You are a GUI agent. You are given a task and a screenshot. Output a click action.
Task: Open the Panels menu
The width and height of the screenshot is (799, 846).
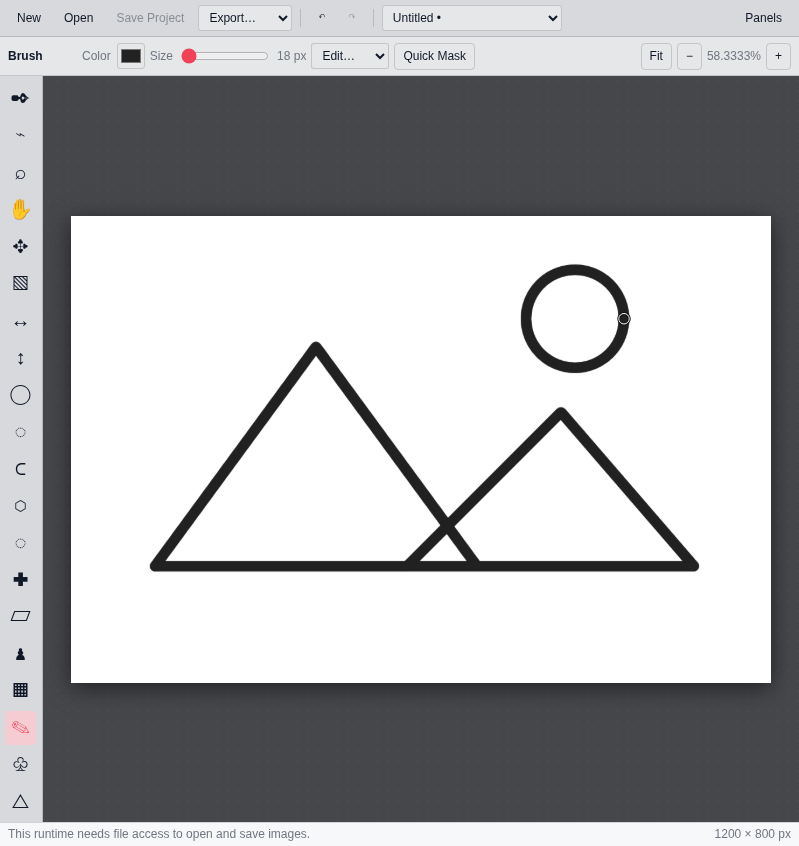point(763,18)
